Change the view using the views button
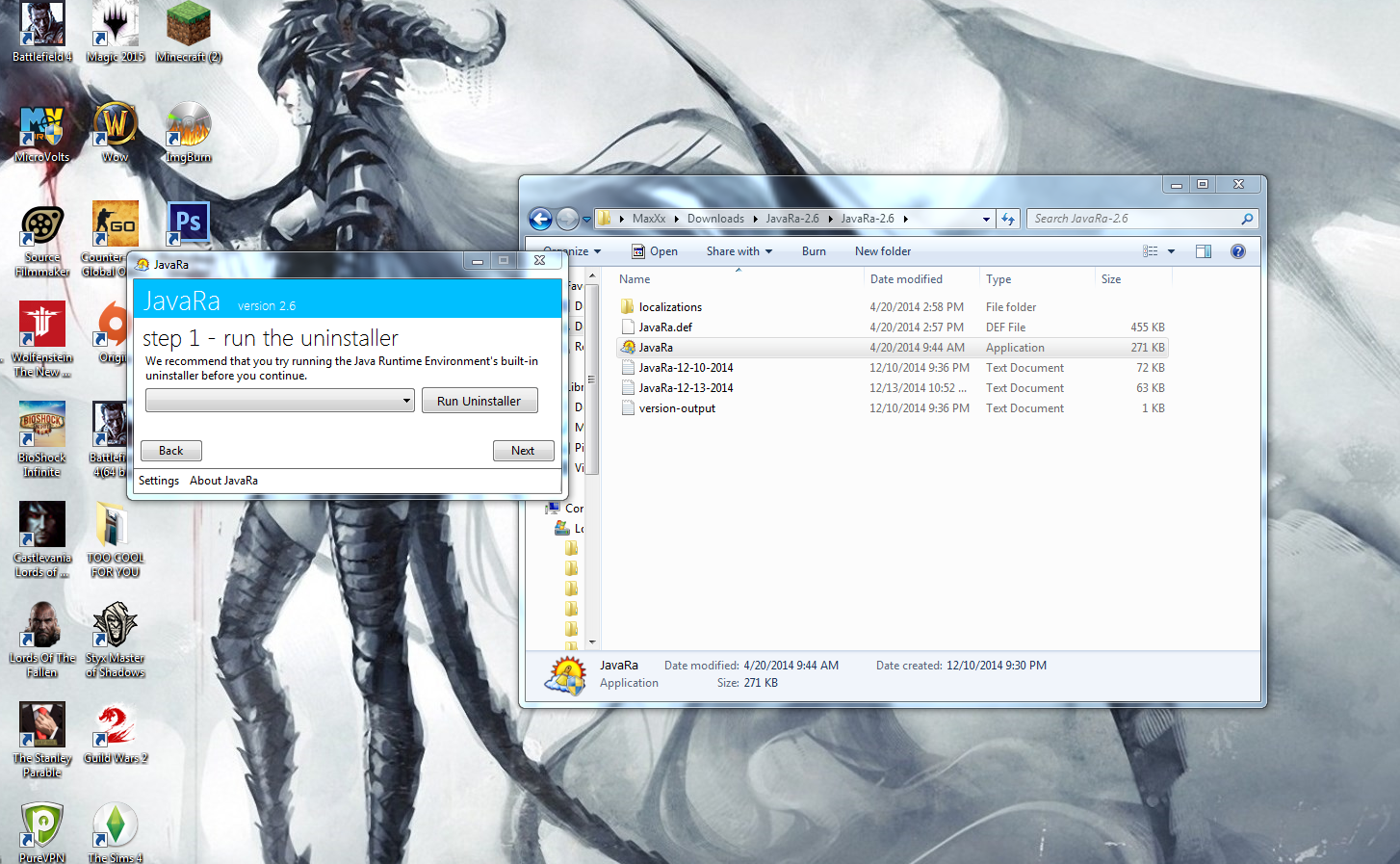This screenshot has width=1400, height=864. [1151, 251]
